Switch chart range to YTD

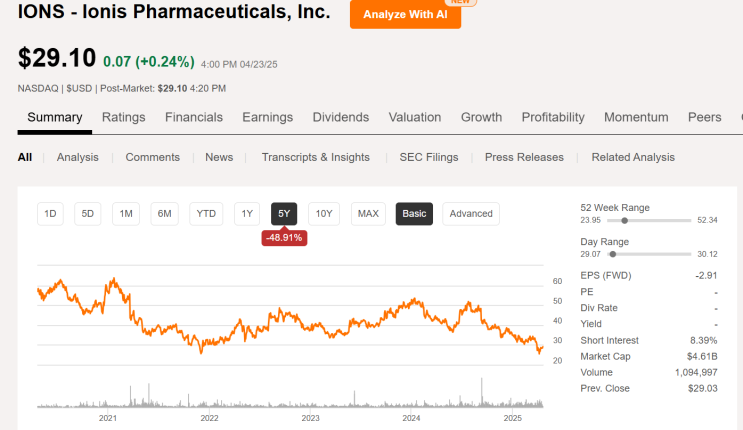206,213
